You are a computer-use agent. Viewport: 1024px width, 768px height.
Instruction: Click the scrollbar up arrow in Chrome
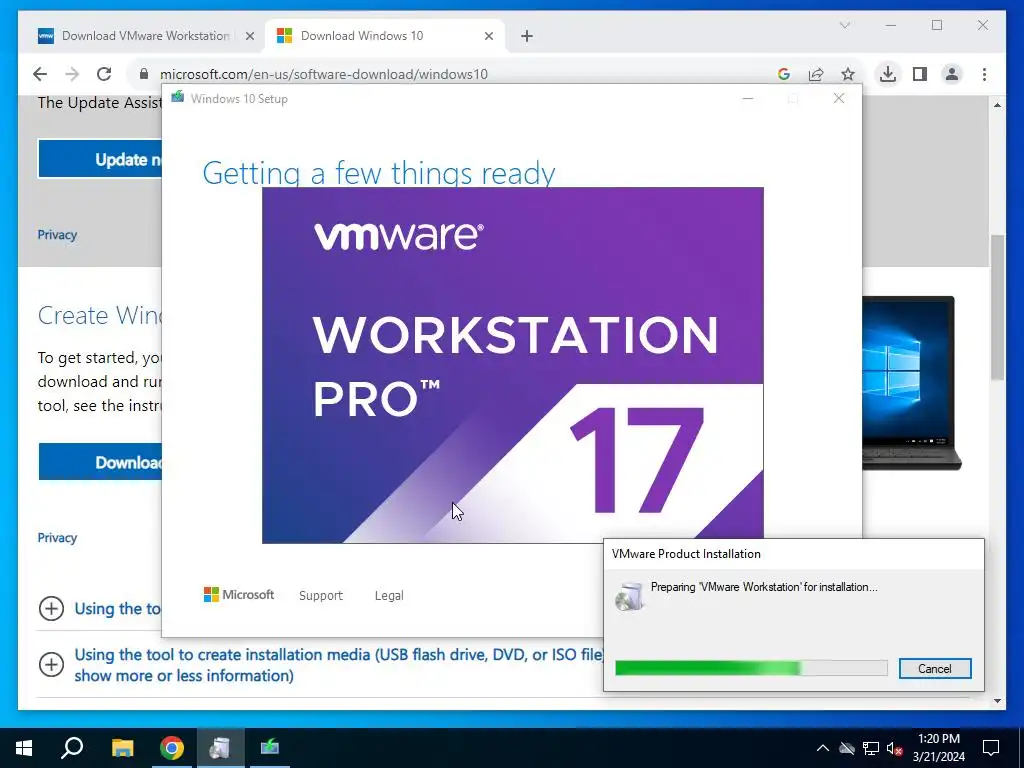997,105
